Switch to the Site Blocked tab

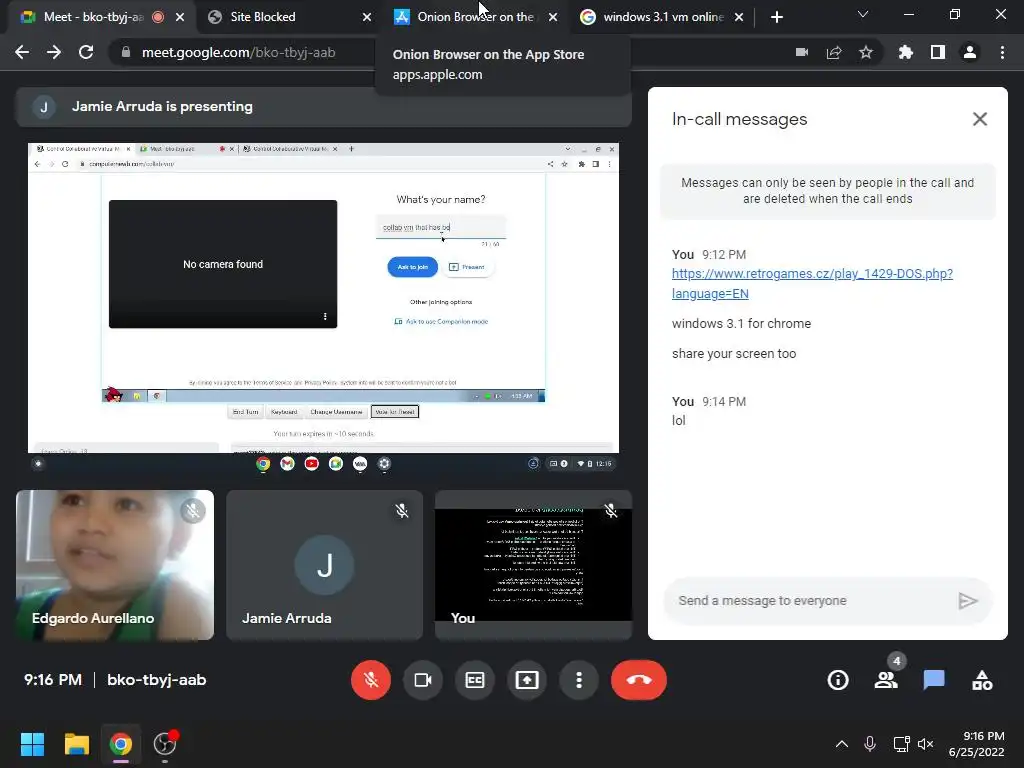pos(263,17)
